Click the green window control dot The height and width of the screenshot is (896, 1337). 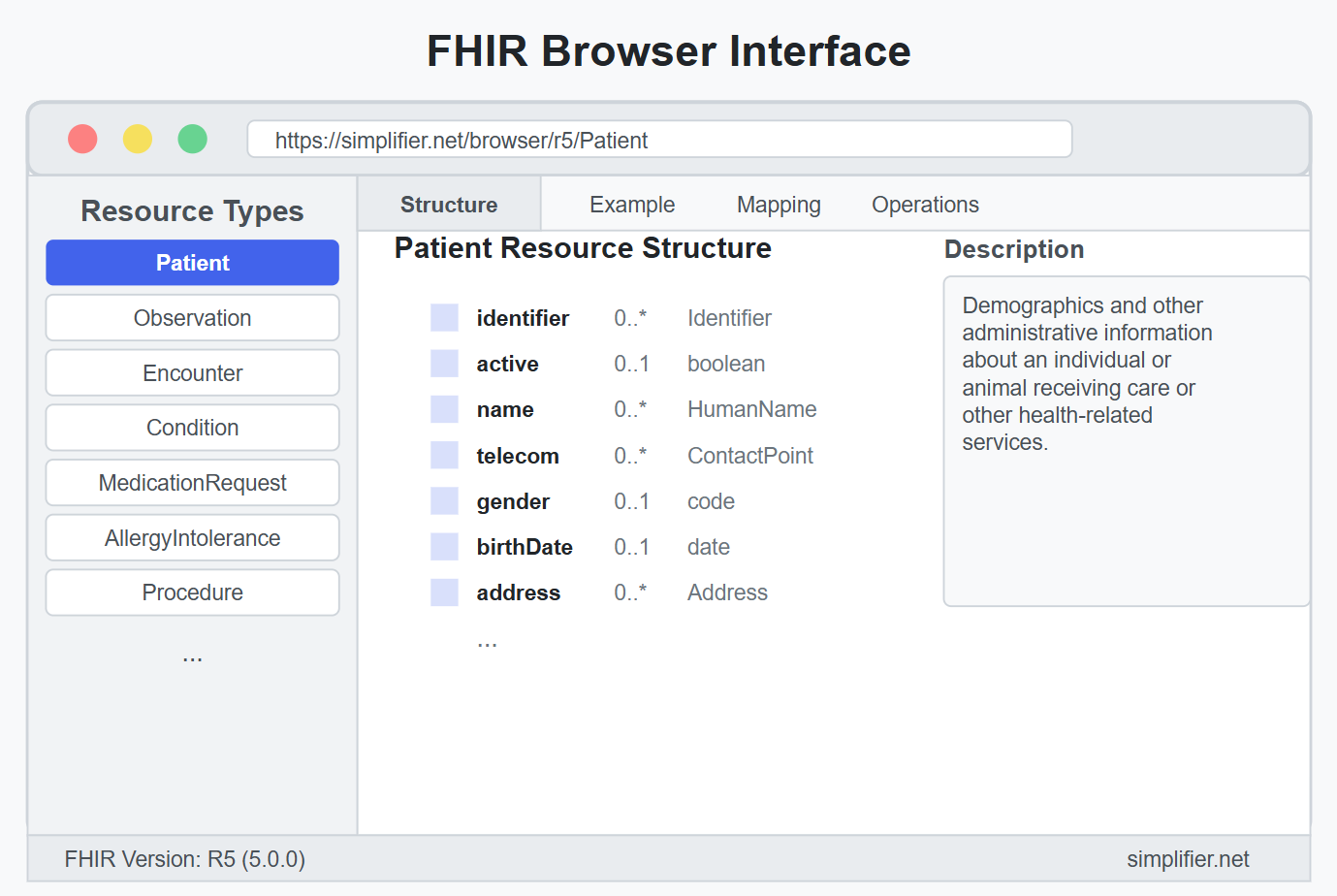(x=193, y=139)
